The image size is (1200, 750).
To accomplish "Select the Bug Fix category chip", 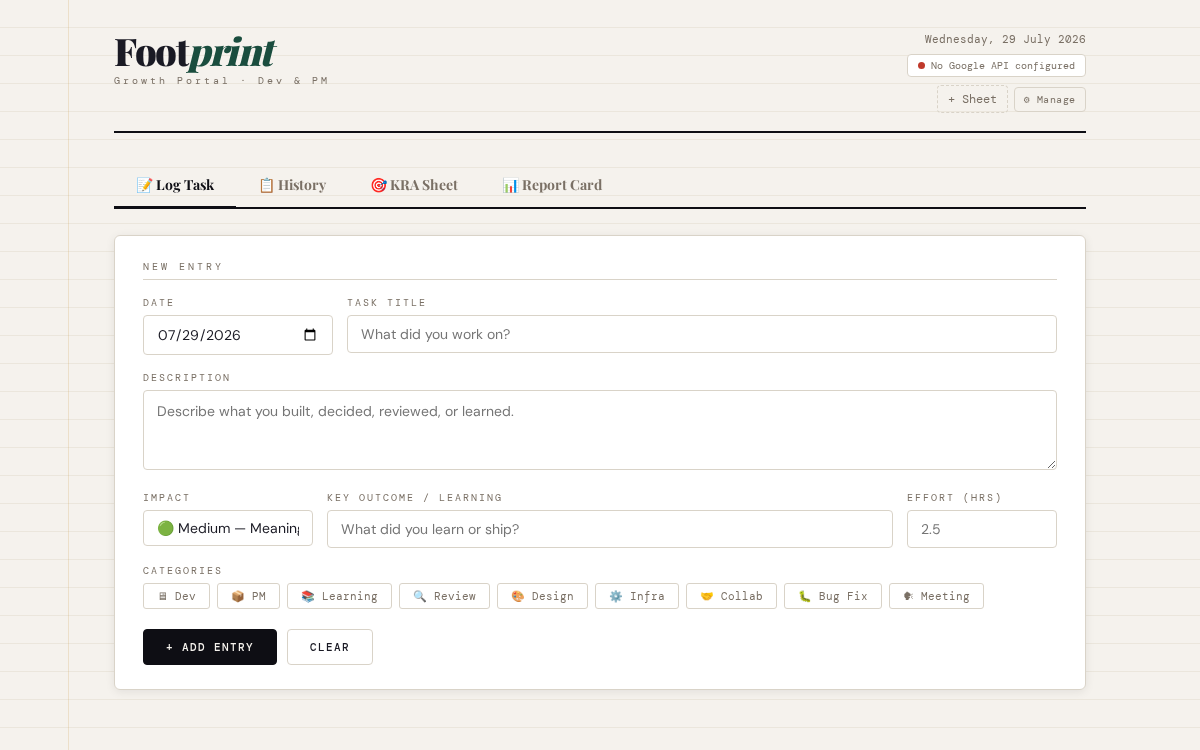I will pyautogui.click(x=833, y=596).
